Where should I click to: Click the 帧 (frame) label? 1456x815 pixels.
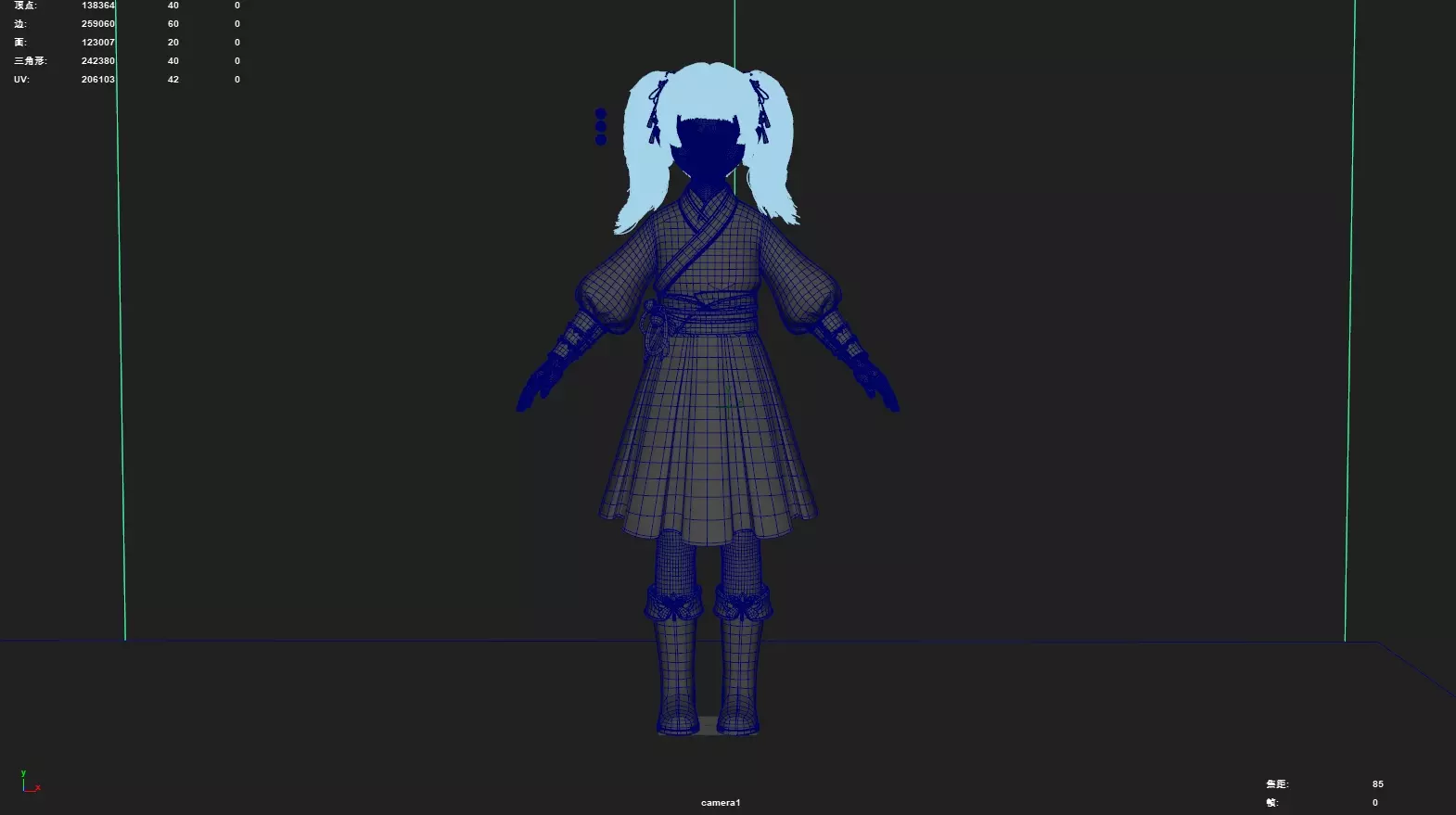(1272, 803)
